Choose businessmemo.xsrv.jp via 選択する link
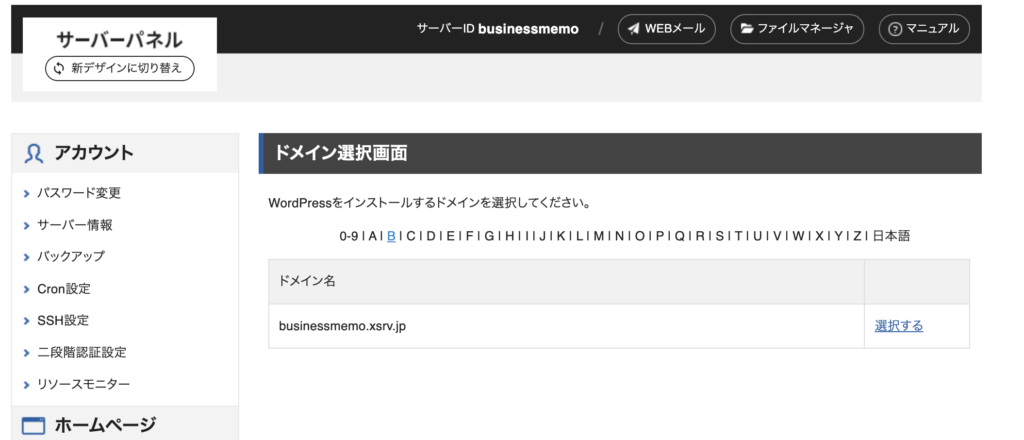This screenshot has width=1024, height=440. 899,326
